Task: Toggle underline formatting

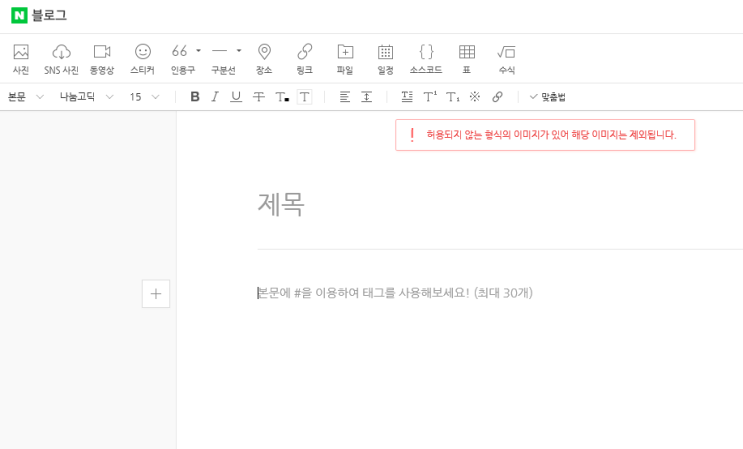Action: [236, 97]
